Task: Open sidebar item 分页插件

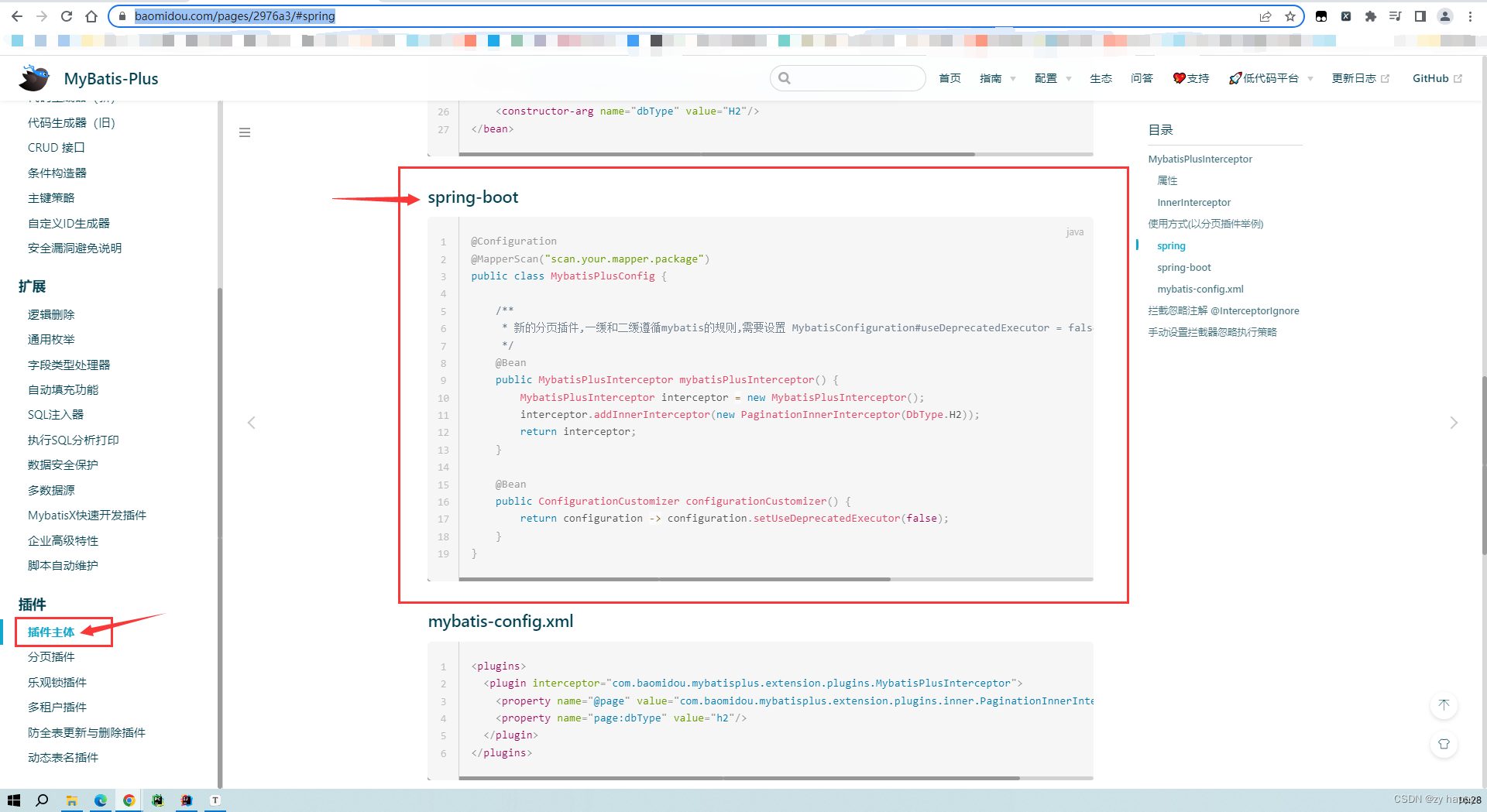Action: (x=51, y=657)
